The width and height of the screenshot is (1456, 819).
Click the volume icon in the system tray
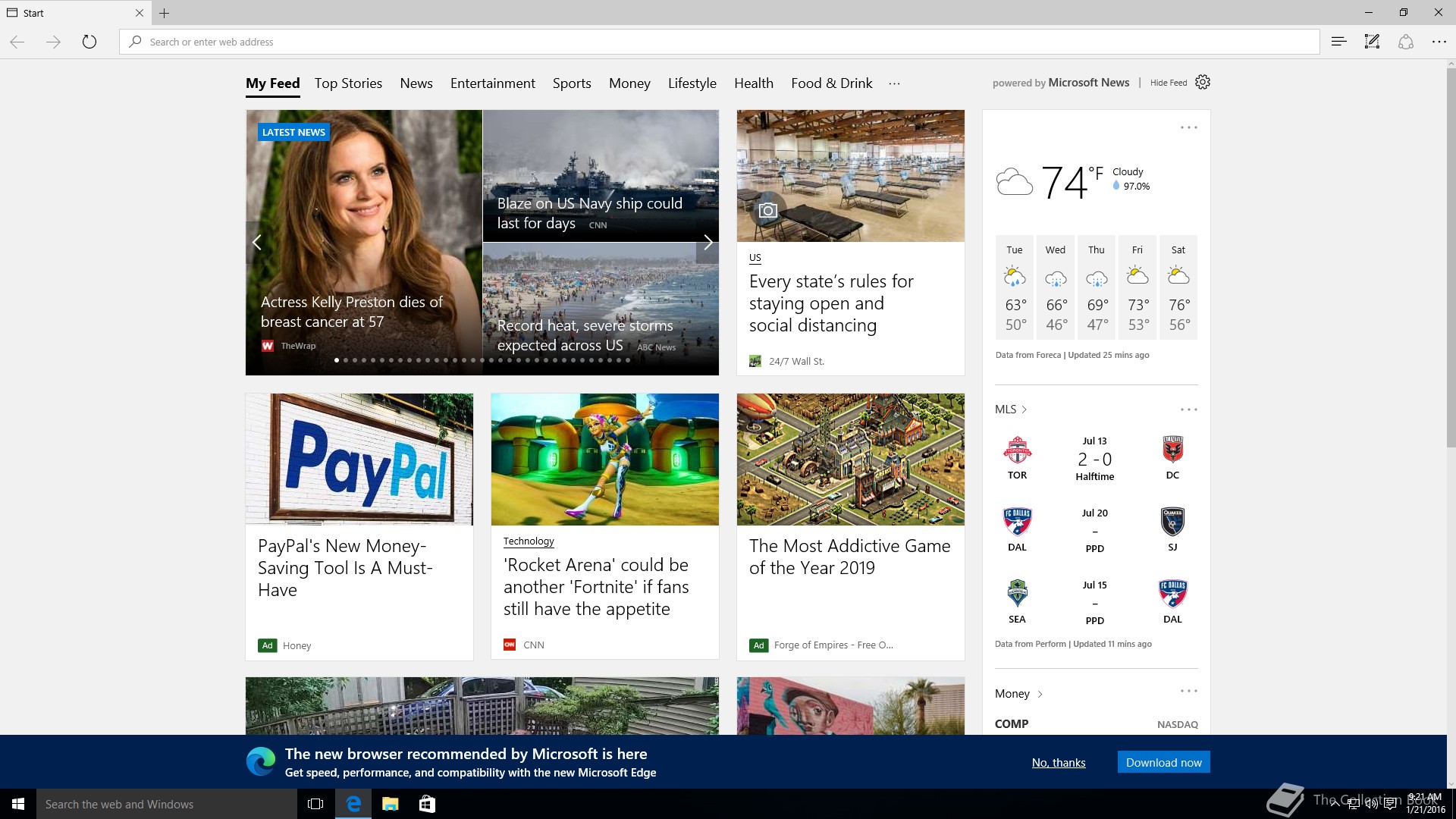click(1371, 805)
